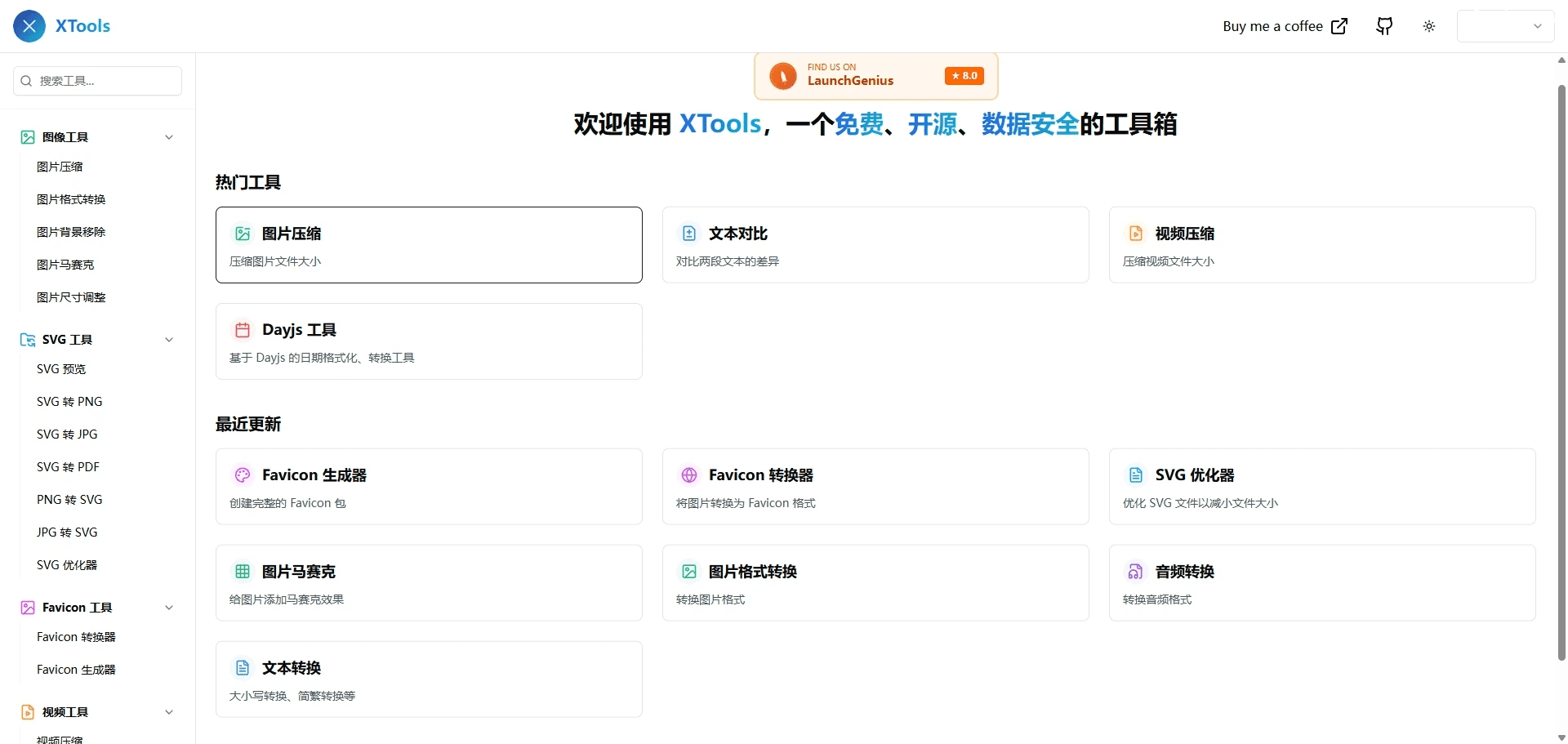Click the 图片马赛克 card grid icon
Screen dimensions: 1568x744
243,572
